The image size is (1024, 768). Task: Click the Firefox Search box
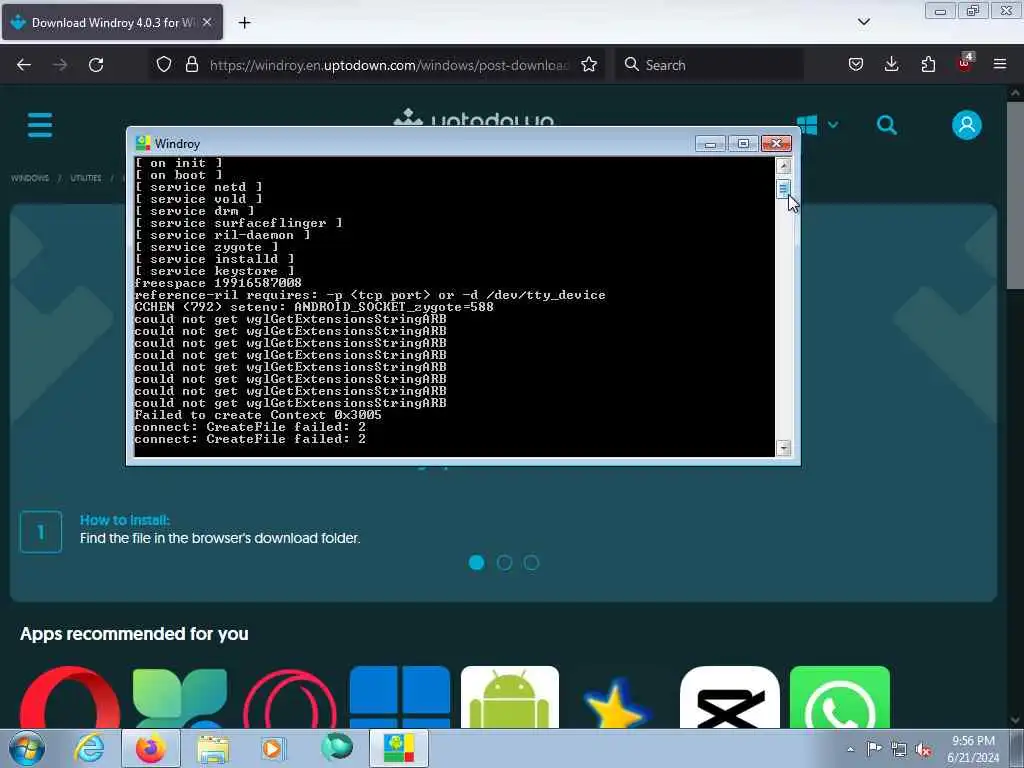[x=709, y=65]
